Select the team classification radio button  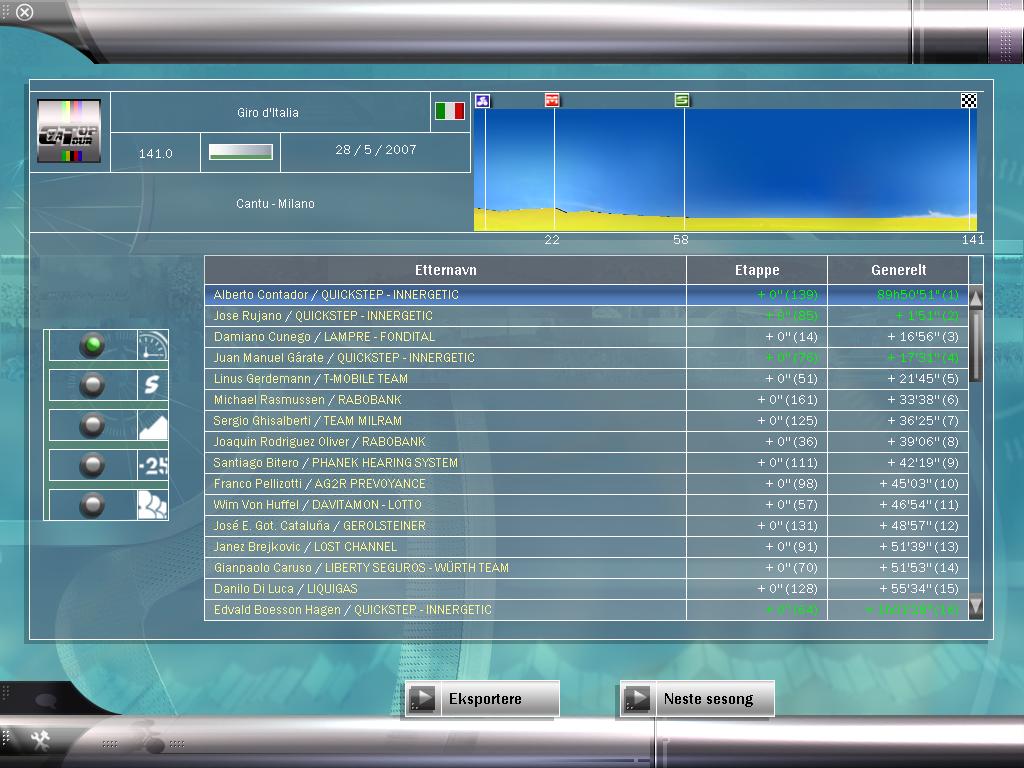click(x=93, y=504)
